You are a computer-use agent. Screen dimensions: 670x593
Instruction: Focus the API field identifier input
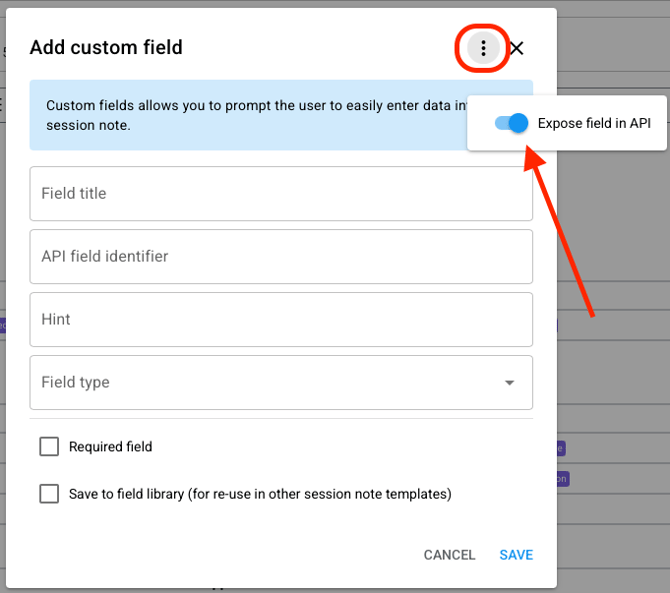point(281,256)
